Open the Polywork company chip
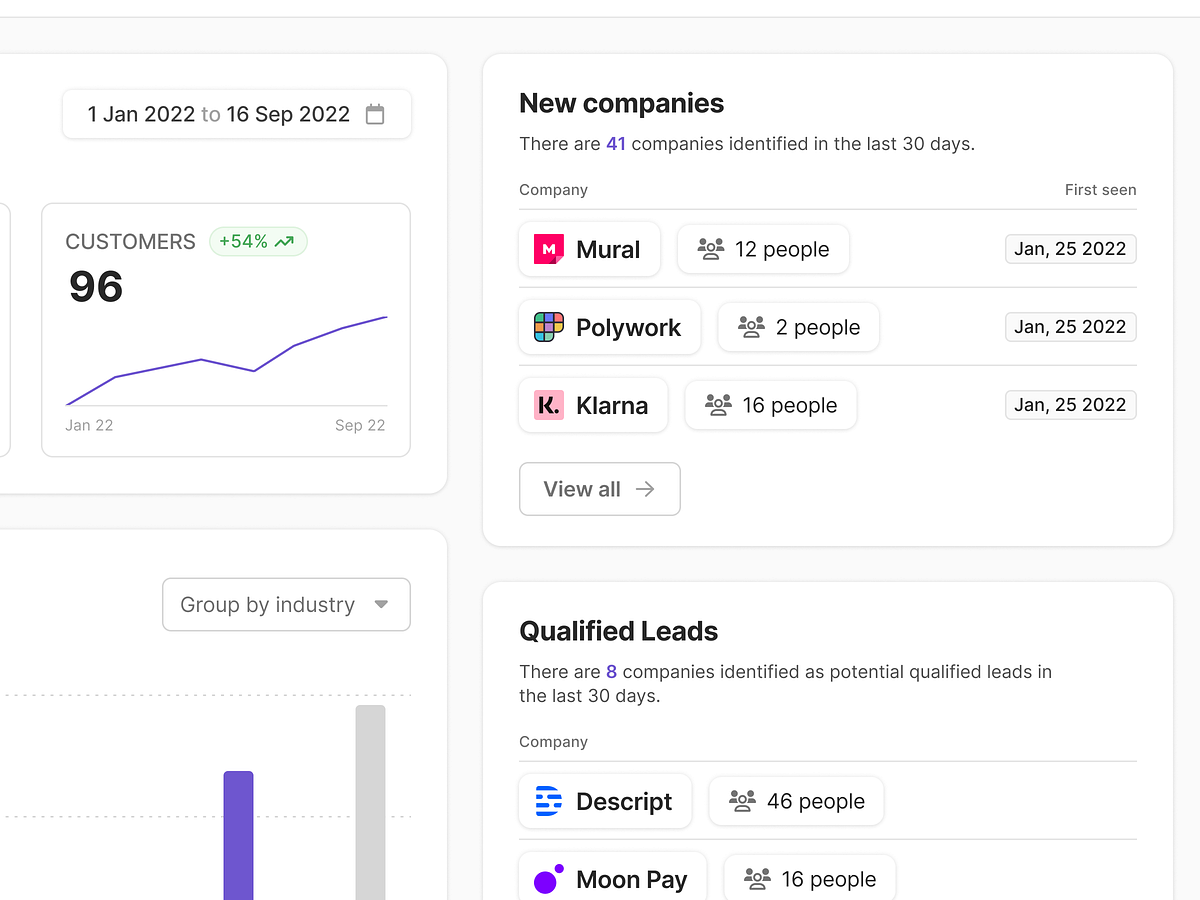 [x=610, y=327]
